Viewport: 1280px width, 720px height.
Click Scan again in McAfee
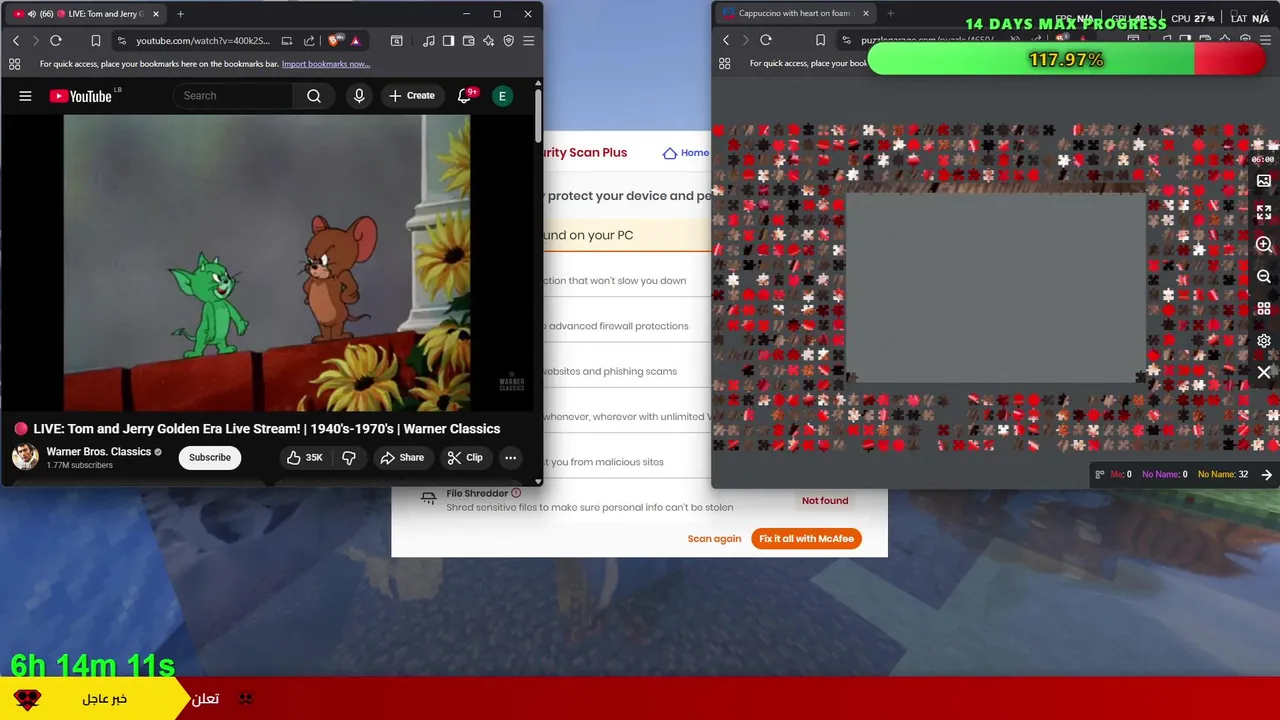pyautogui.click(x=714, y=539)
